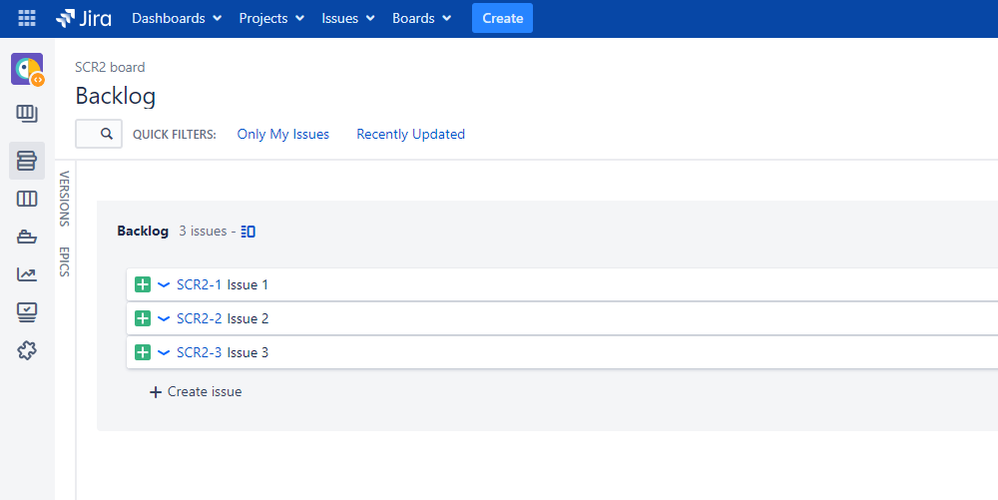This screenshot has width=998, height=500.
Task: Open the Add-ons puzzle icon
Action: click(x=27, y=351)
